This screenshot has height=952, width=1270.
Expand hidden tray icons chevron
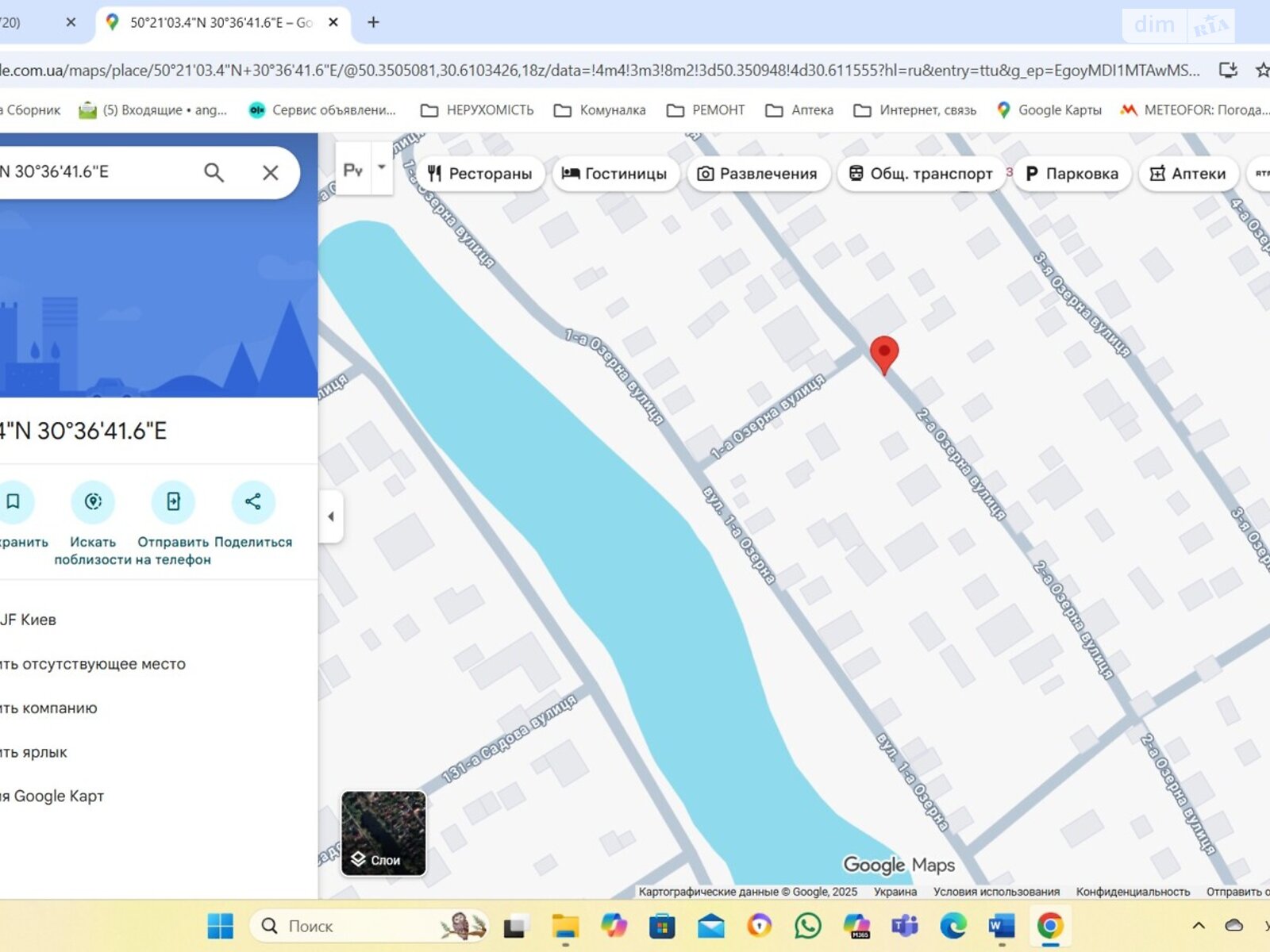[x=1198, y=925]
